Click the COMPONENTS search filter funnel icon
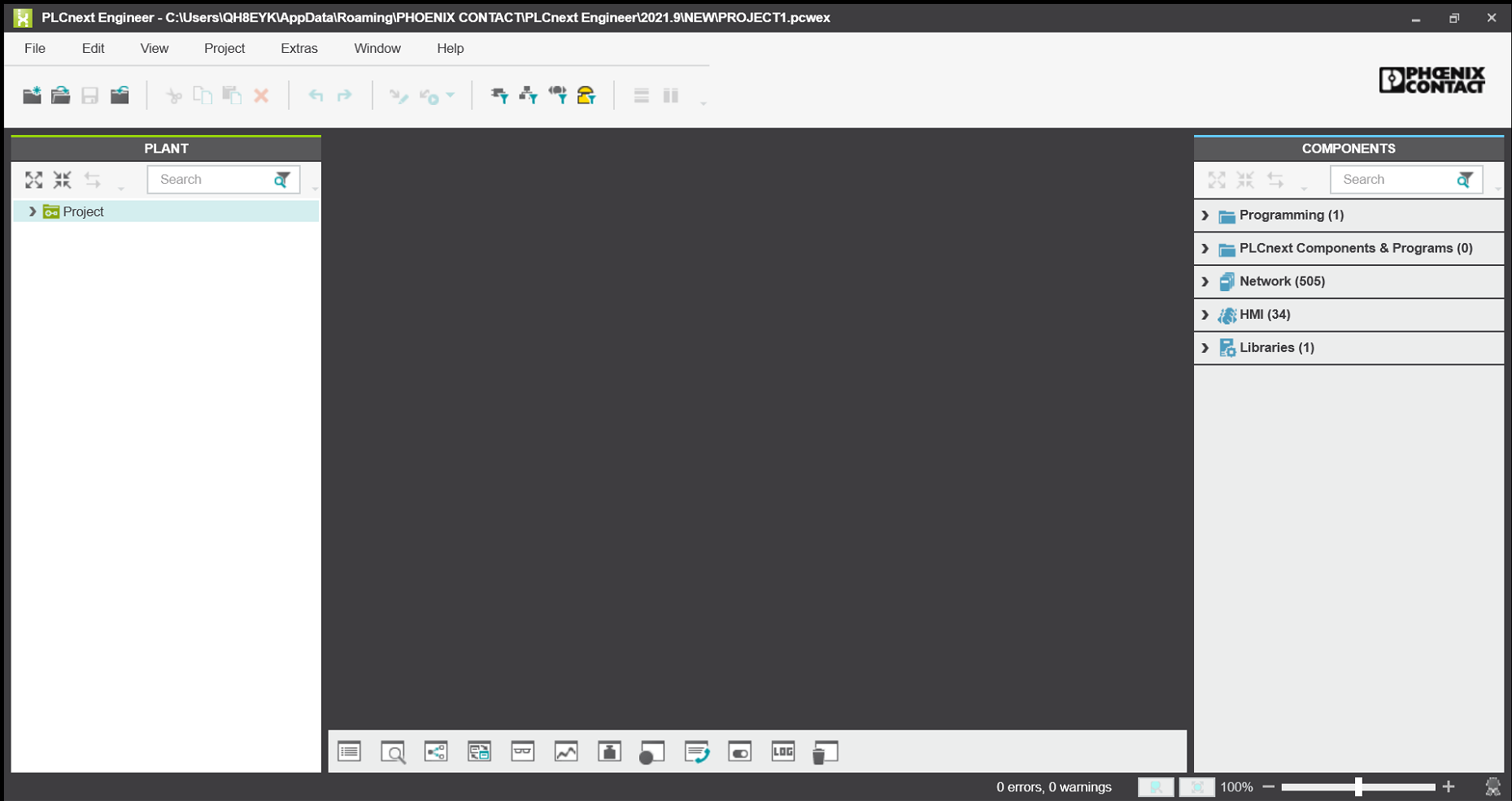Image resolution: width=1512 pixels, height=801 pixels. [x=1465, y=180]
